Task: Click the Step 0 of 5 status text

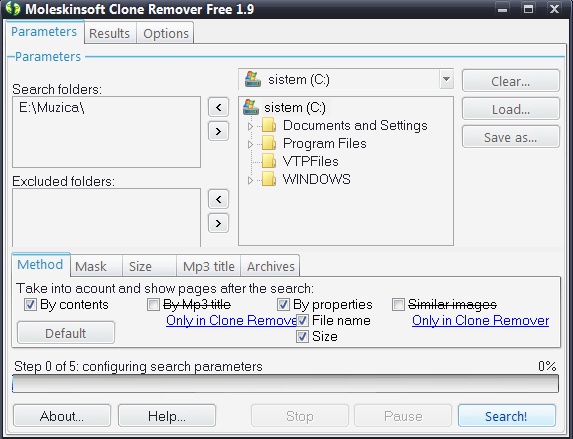Action: point(138,366)
